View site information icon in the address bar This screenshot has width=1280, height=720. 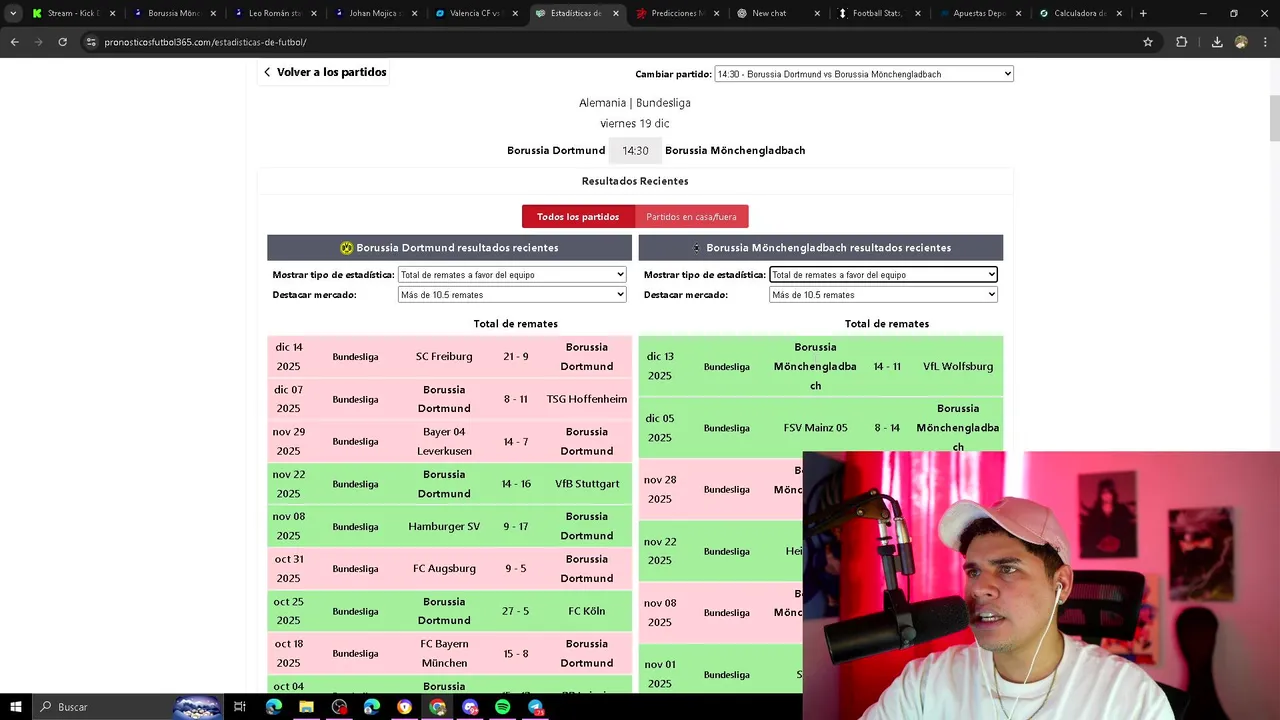pos(91,42)
